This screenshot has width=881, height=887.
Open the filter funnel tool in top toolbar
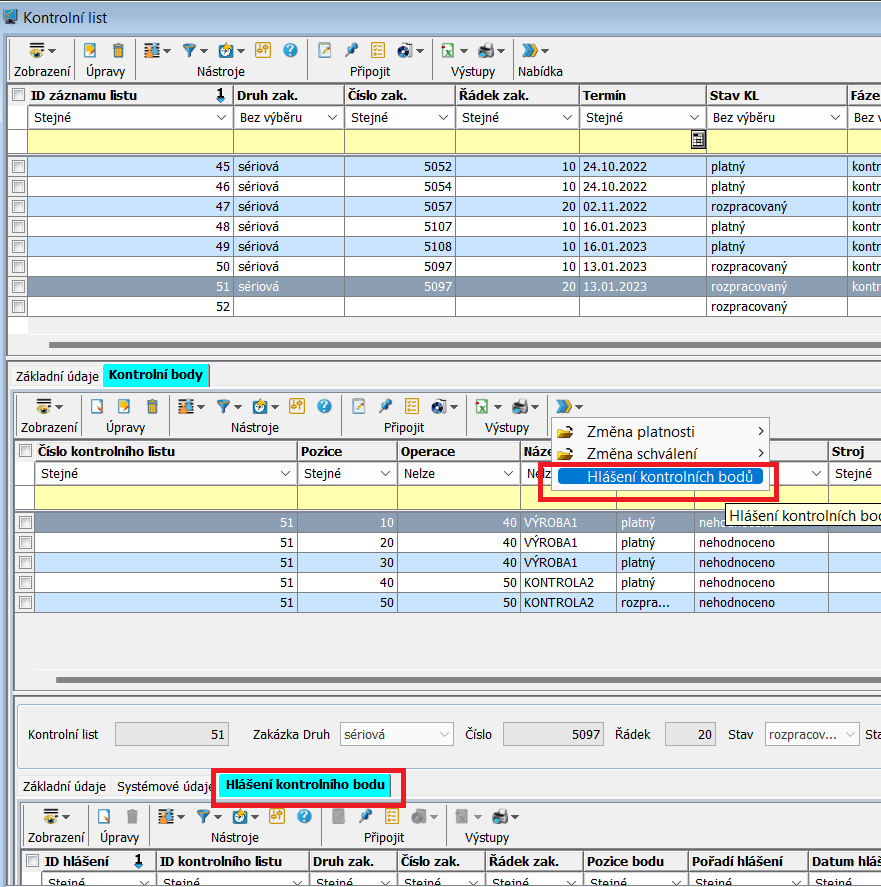point(190,50)
